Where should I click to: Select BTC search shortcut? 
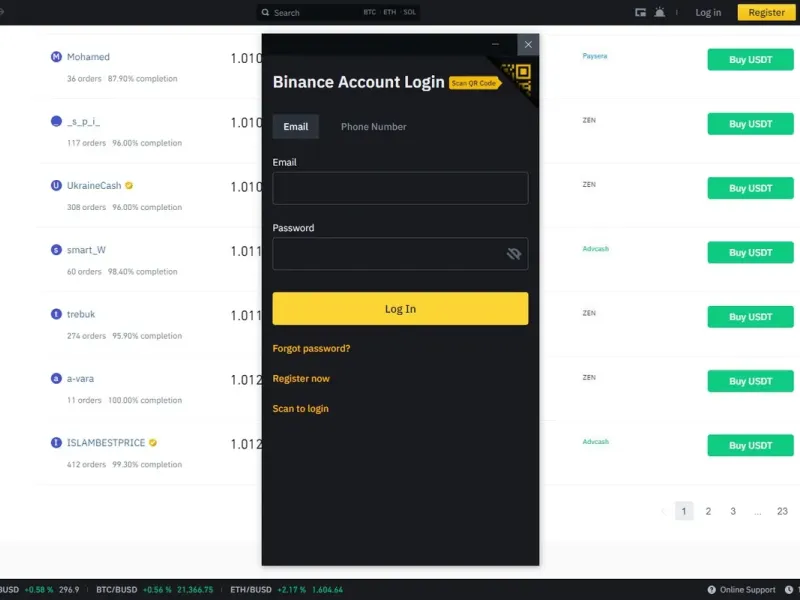[x=369, y=12]
